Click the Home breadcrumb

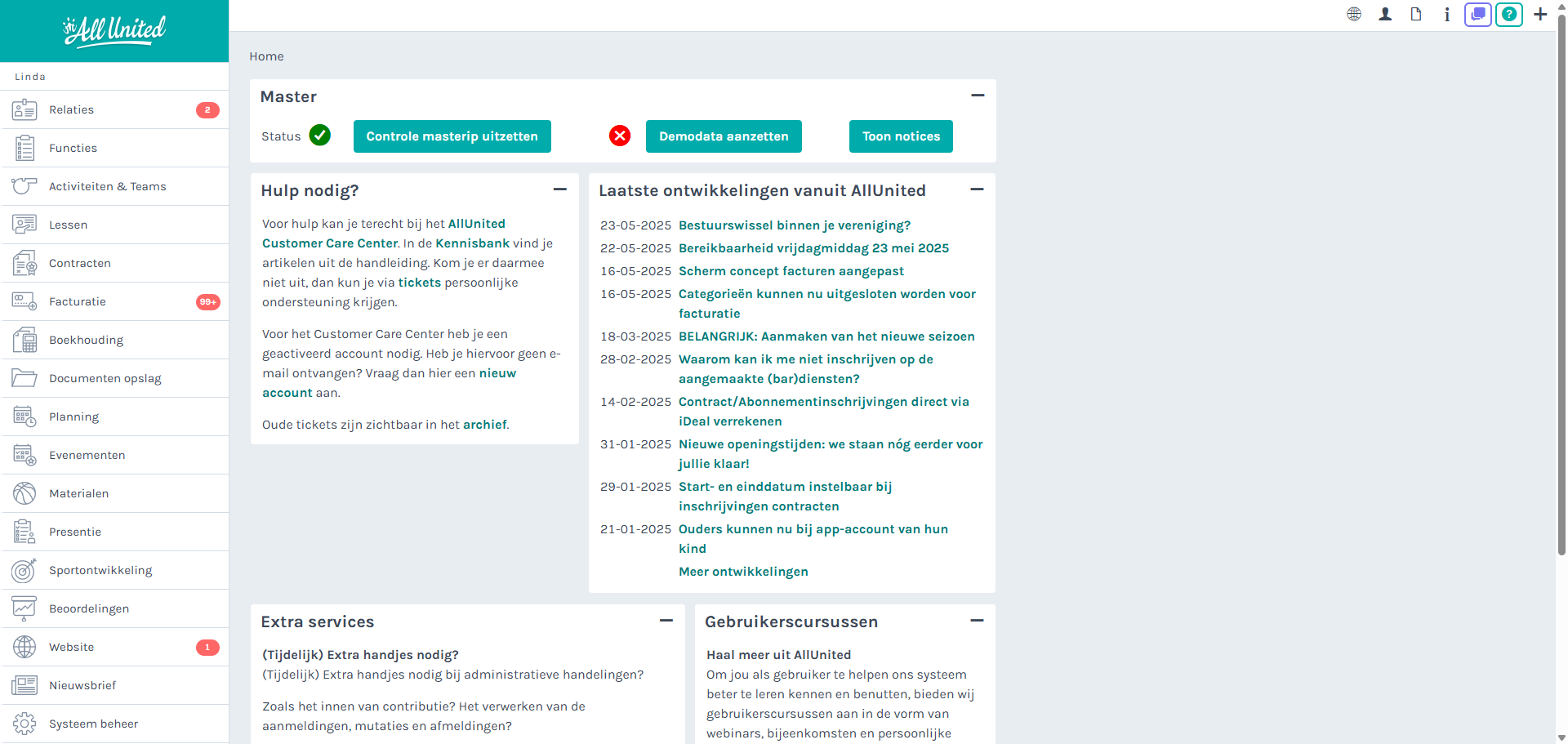click(x=266, y=56)
